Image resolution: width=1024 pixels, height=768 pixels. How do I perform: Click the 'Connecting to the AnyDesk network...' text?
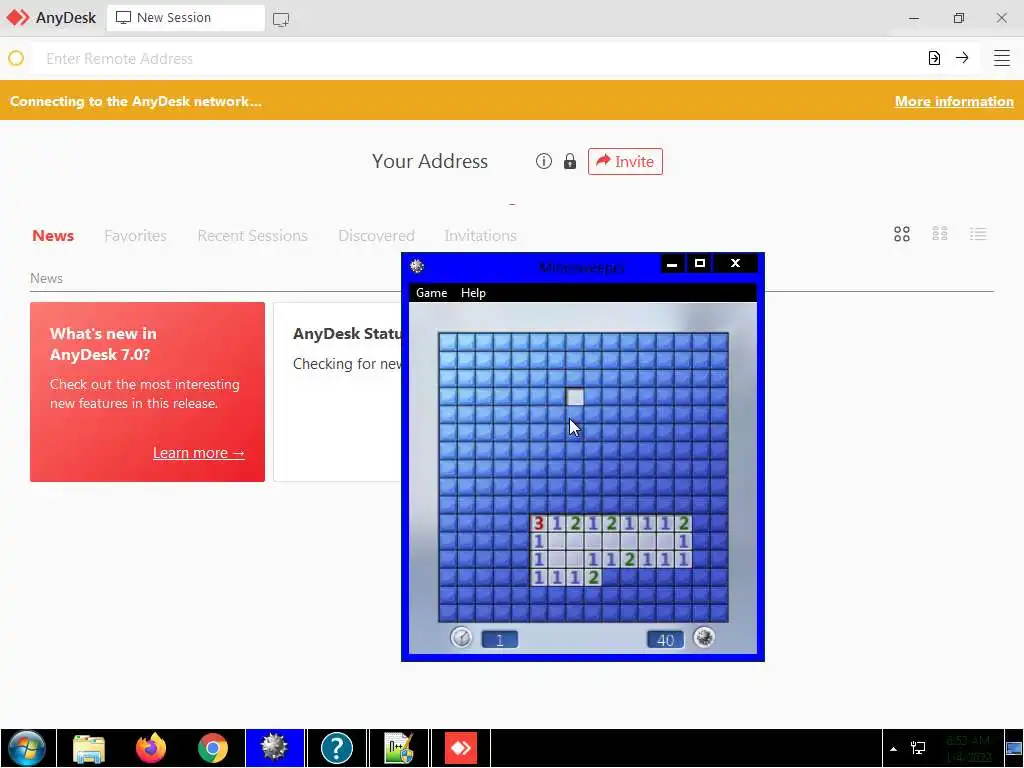click(x=136, y=101)
